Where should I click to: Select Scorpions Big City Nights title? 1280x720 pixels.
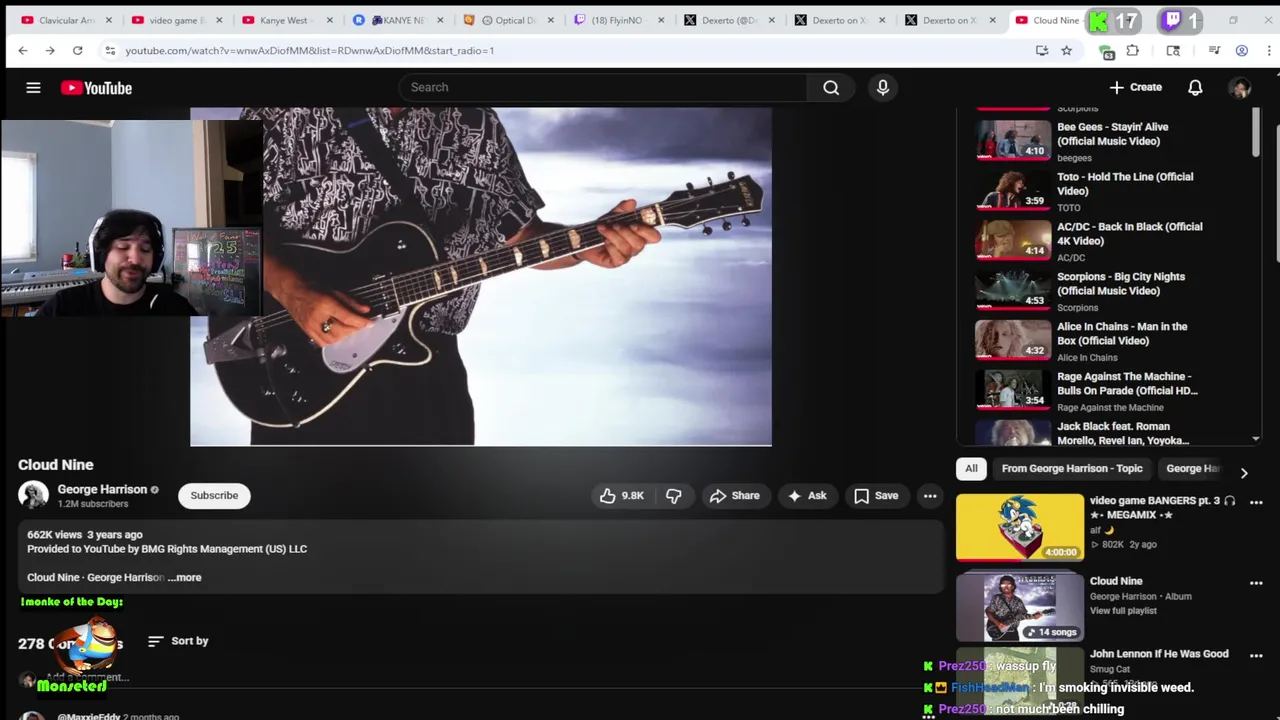pyautogui.click(x=1121, y=284)
